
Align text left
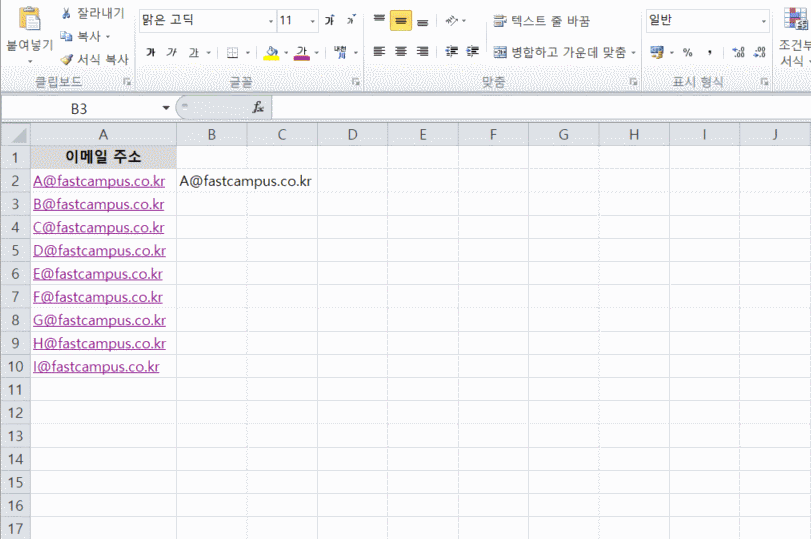click(x=379, y=51)
